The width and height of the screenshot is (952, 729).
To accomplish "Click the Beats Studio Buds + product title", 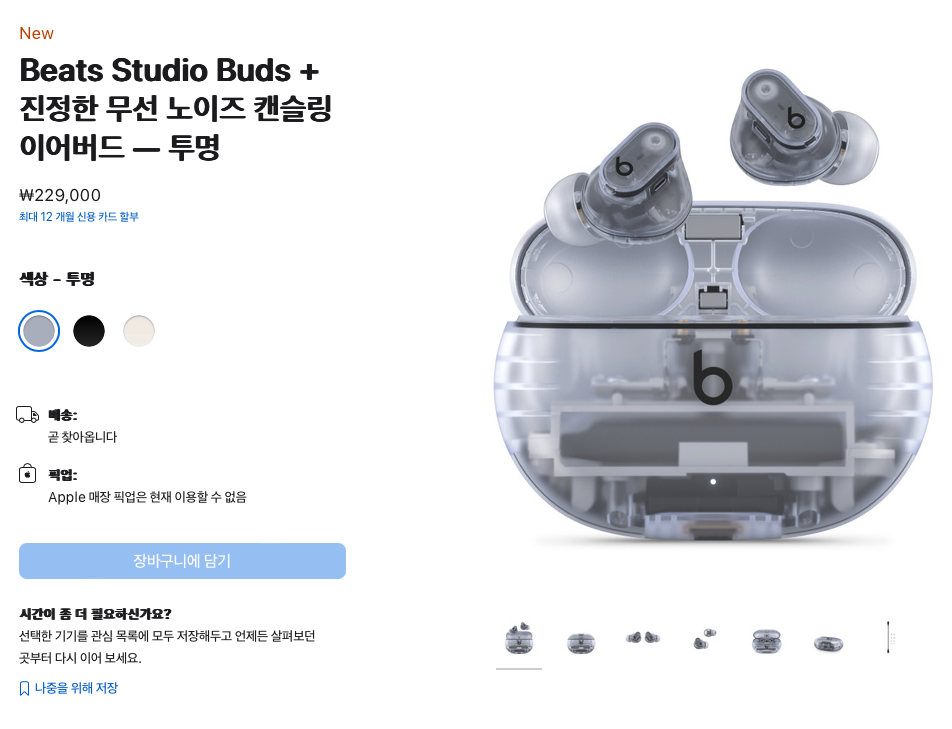I will (176, 108).
